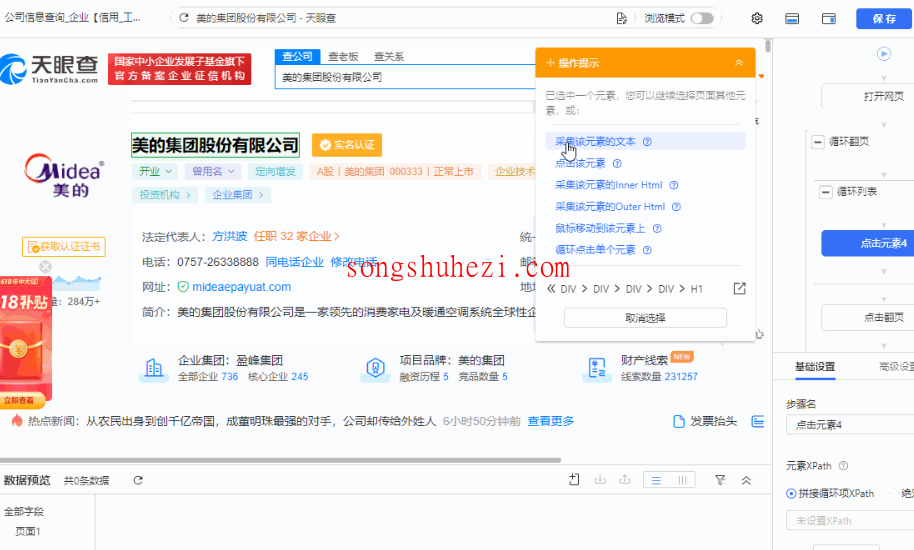Choose 鼠标移动到该元素上 option
Viewport: 914px width, 550px height.
tap(600, 228)
